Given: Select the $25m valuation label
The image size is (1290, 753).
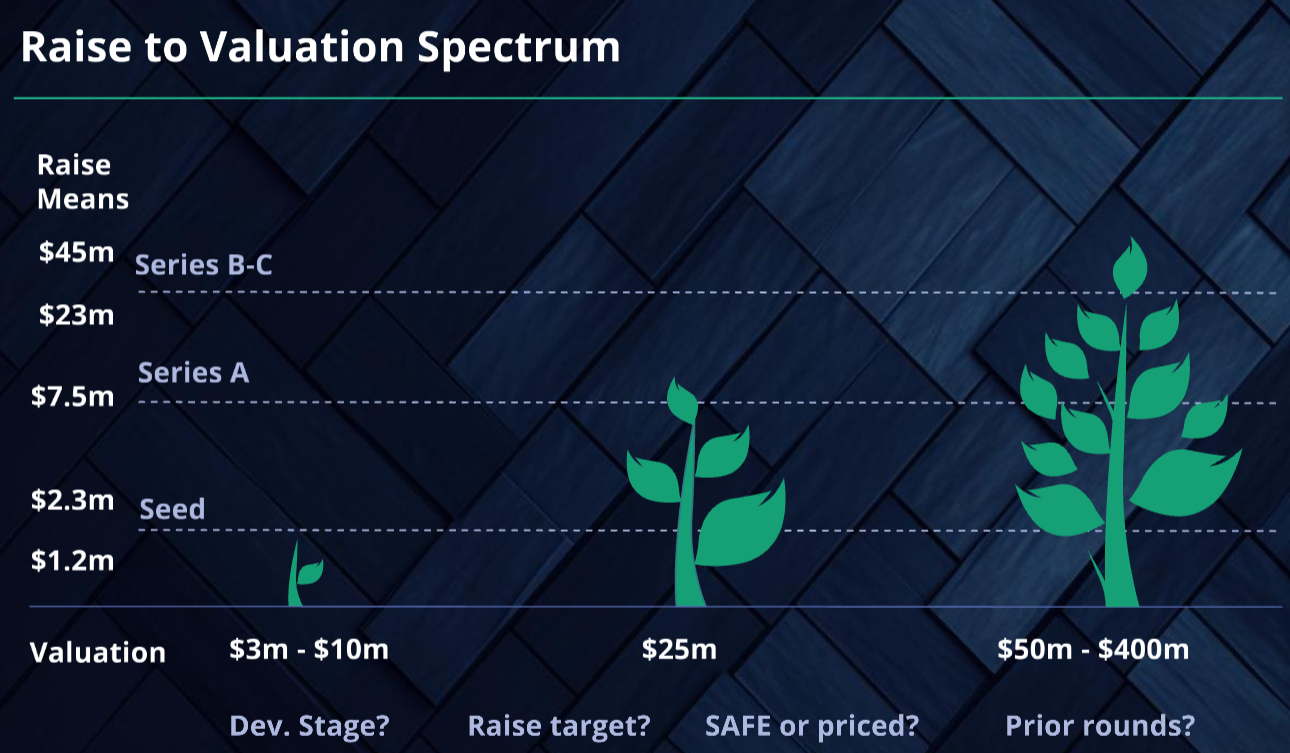Looking at the screenshot, I should click(x=680, y=649).
